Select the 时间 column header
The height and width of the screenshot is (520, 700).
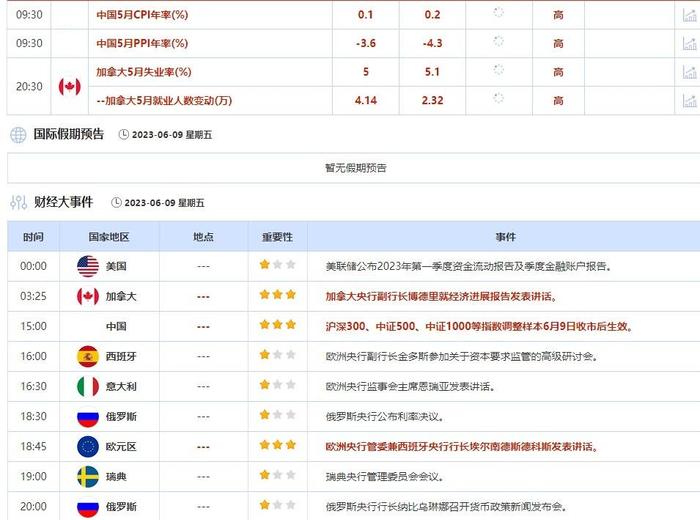33,237
